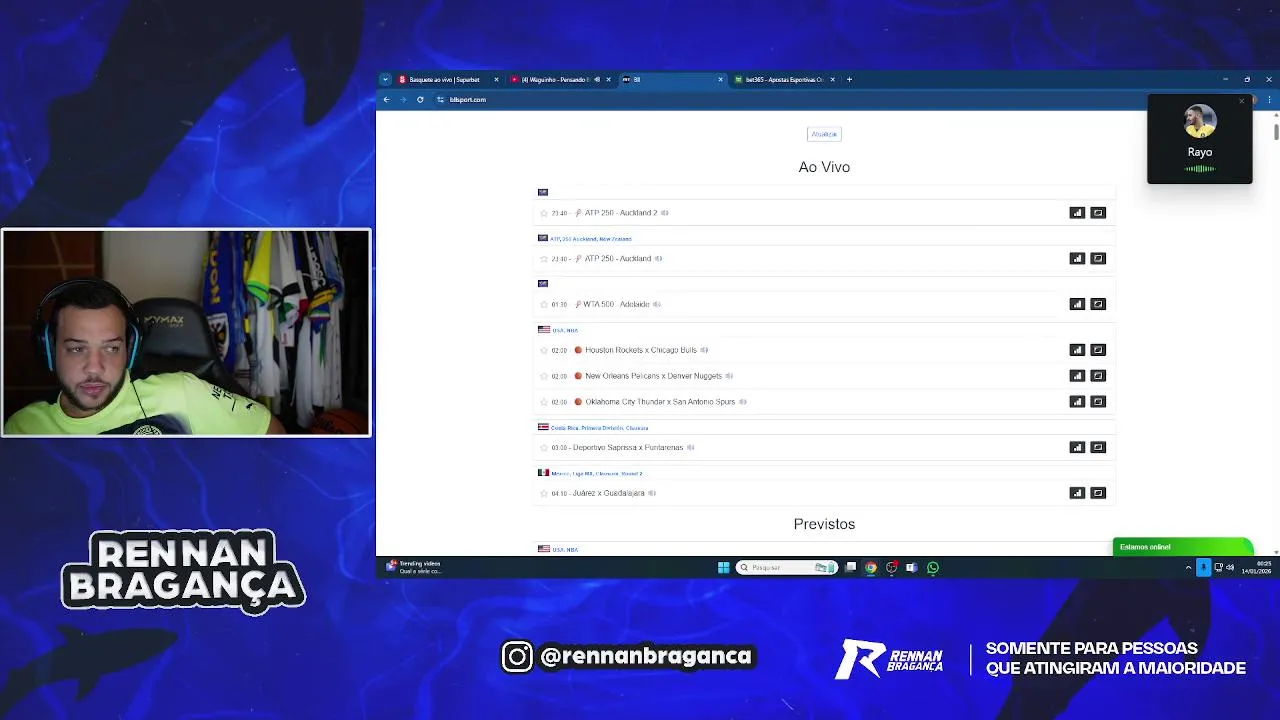Star the Deportivo Saprissa x Puntarenas match
The image size is (1280, 720).
click(544, 447)
